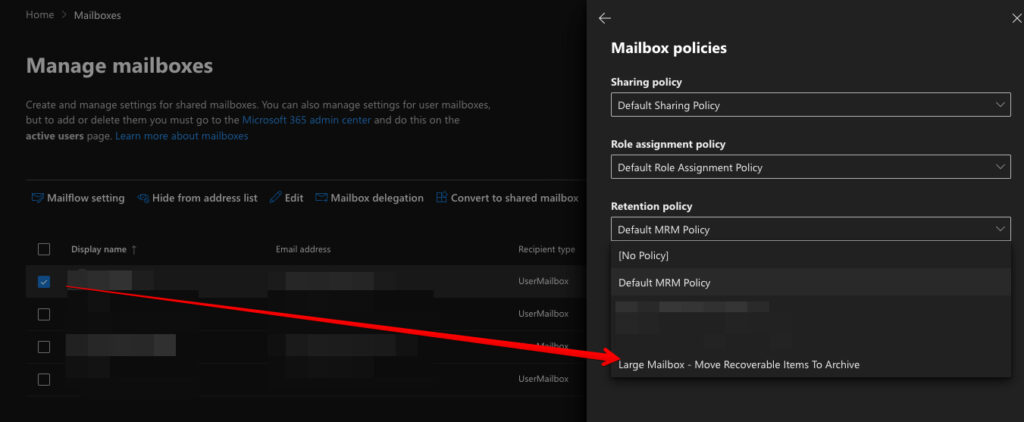Click the Convert to shared mailbox icon
The height and width of the screenshot is (422, 1024).
442,198
